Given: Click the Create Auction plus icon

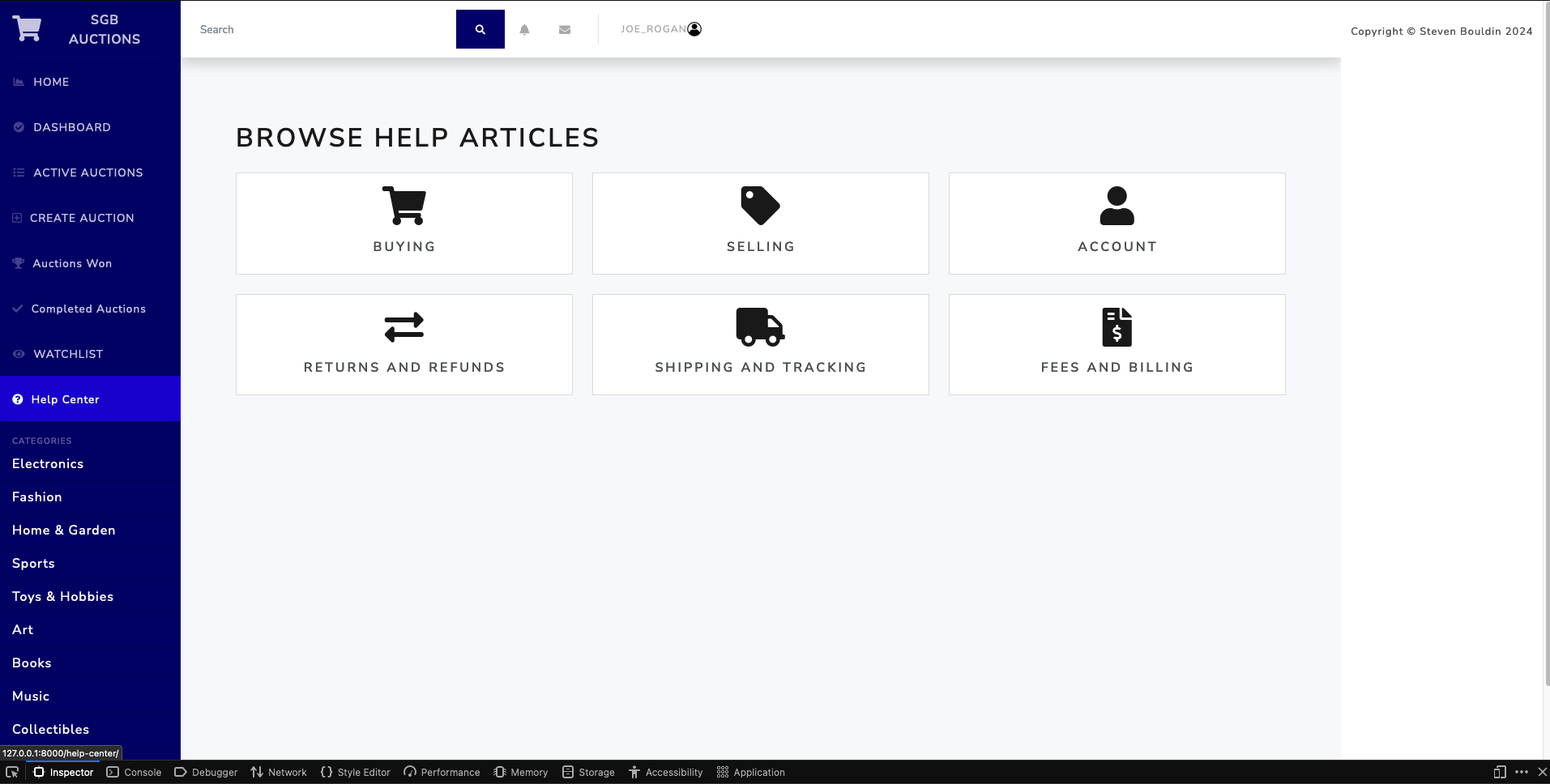Looking at the screenshot, I should pos(17,218).
